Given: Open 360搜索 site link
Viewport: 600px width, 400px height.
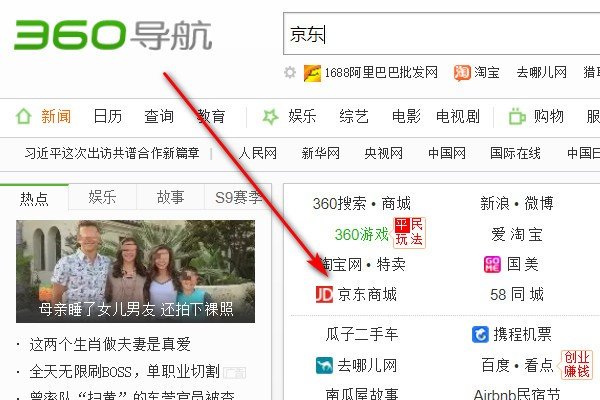Looking at the screenshot, I should 339,203.
